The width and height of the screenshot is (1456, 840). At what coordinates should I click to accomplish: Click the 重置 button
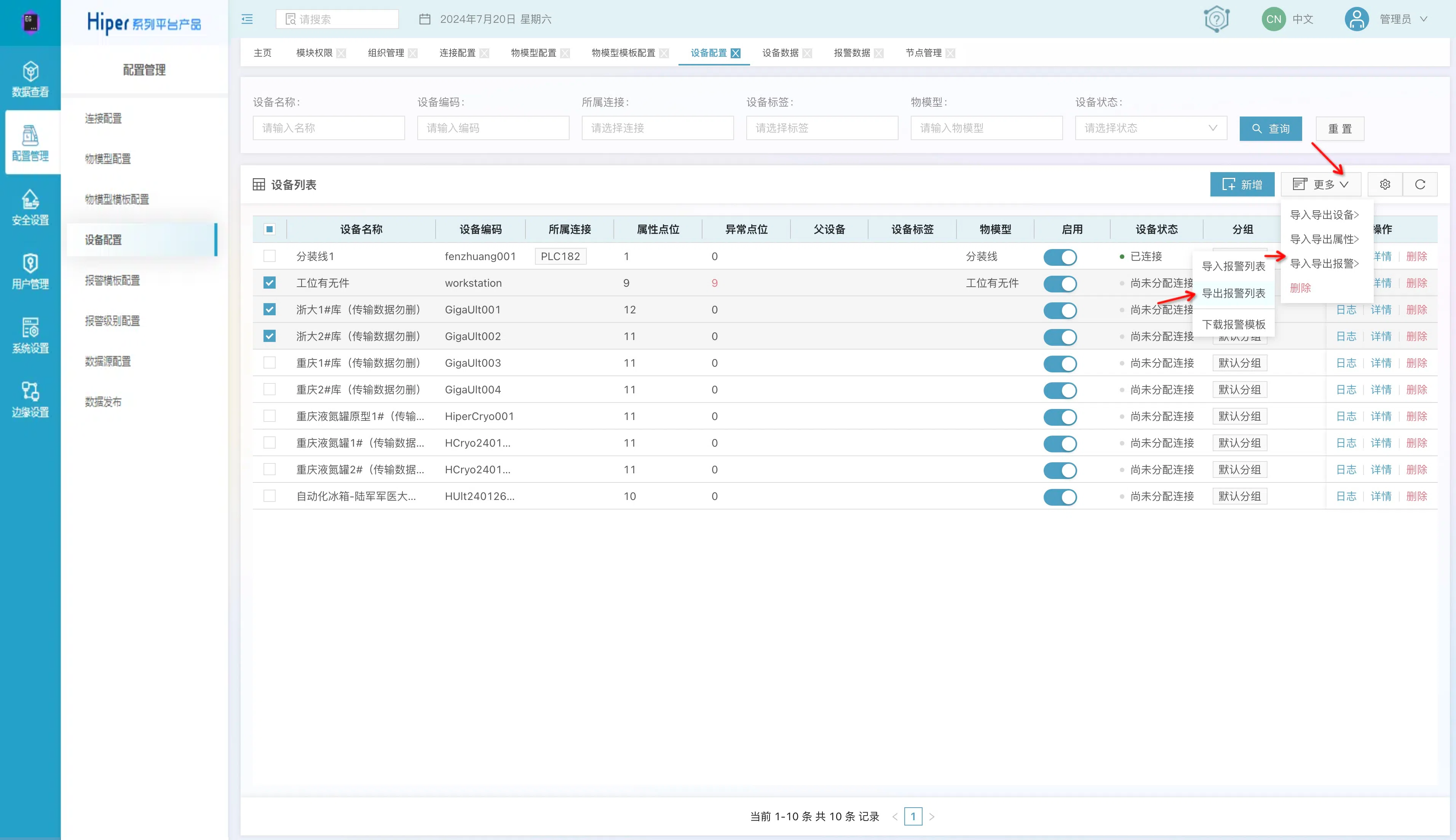click(1339, 129)
